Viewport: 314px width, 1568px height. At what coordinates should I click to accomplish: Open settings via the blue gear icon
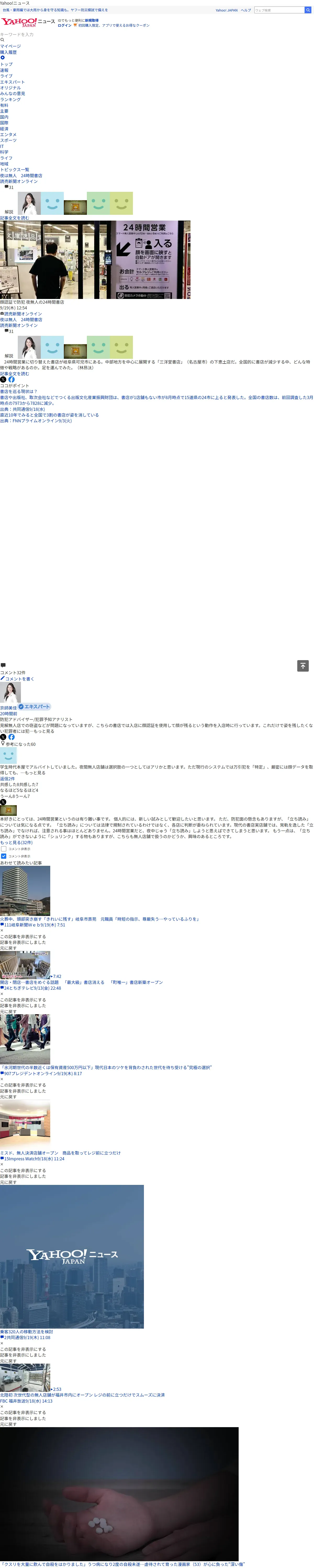[x=2, y=58]
